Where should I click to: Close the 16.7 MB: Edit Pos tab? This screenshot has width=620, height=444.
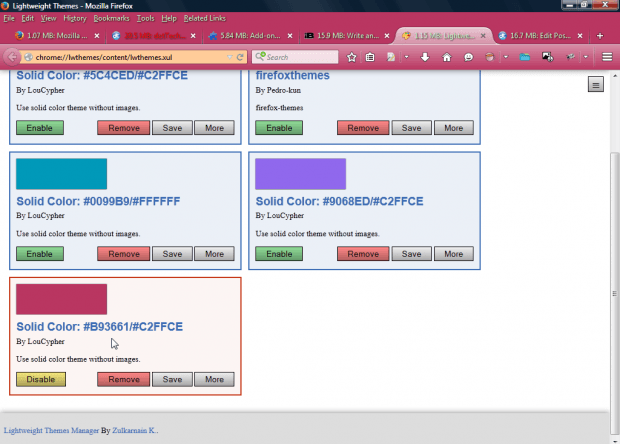coord(580,36)
